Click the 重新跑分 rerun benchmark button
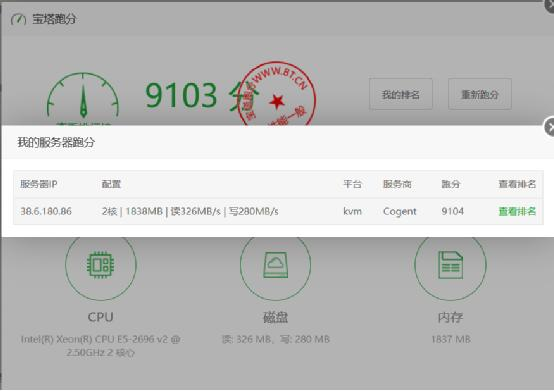Screen dimensions: 554x391 pos(479,94)
